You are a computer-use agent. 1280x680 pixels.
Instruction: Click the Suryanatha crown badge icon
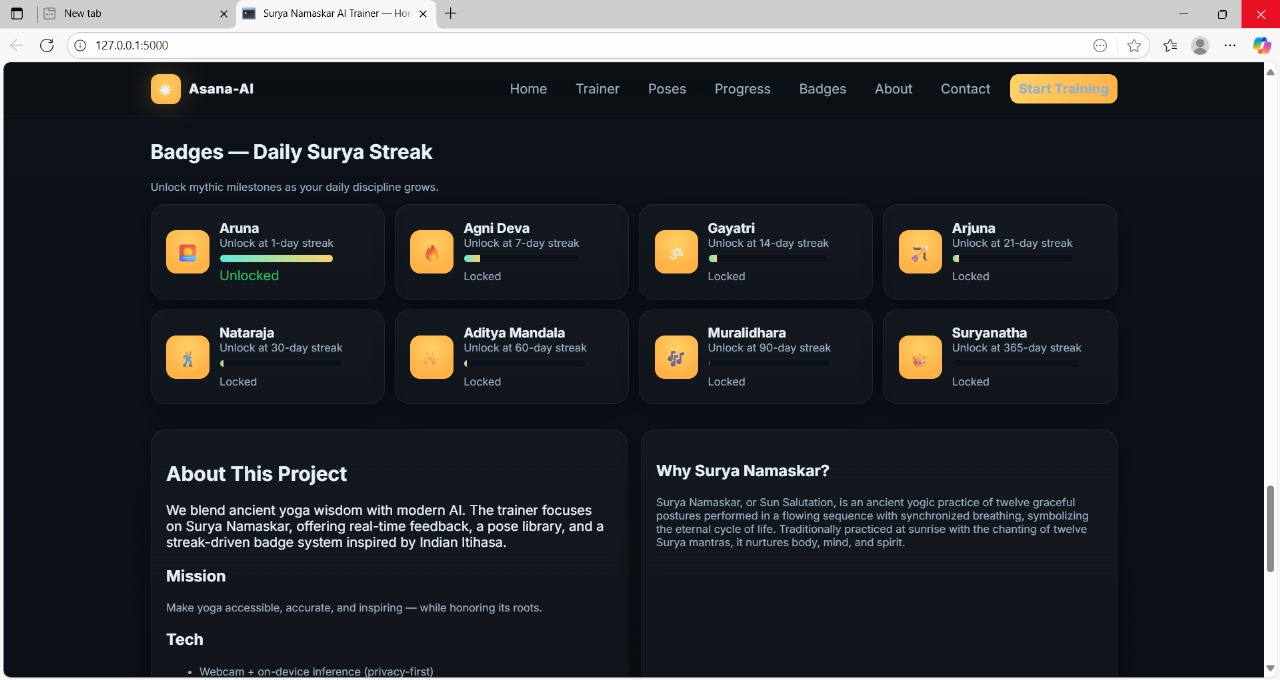coord(920,357)
